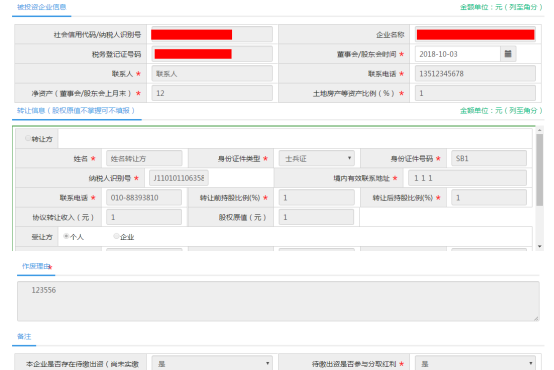The image size is (554, 370).
Task: Click the 转让前持股比例 input field
Action: click(317, 198)
